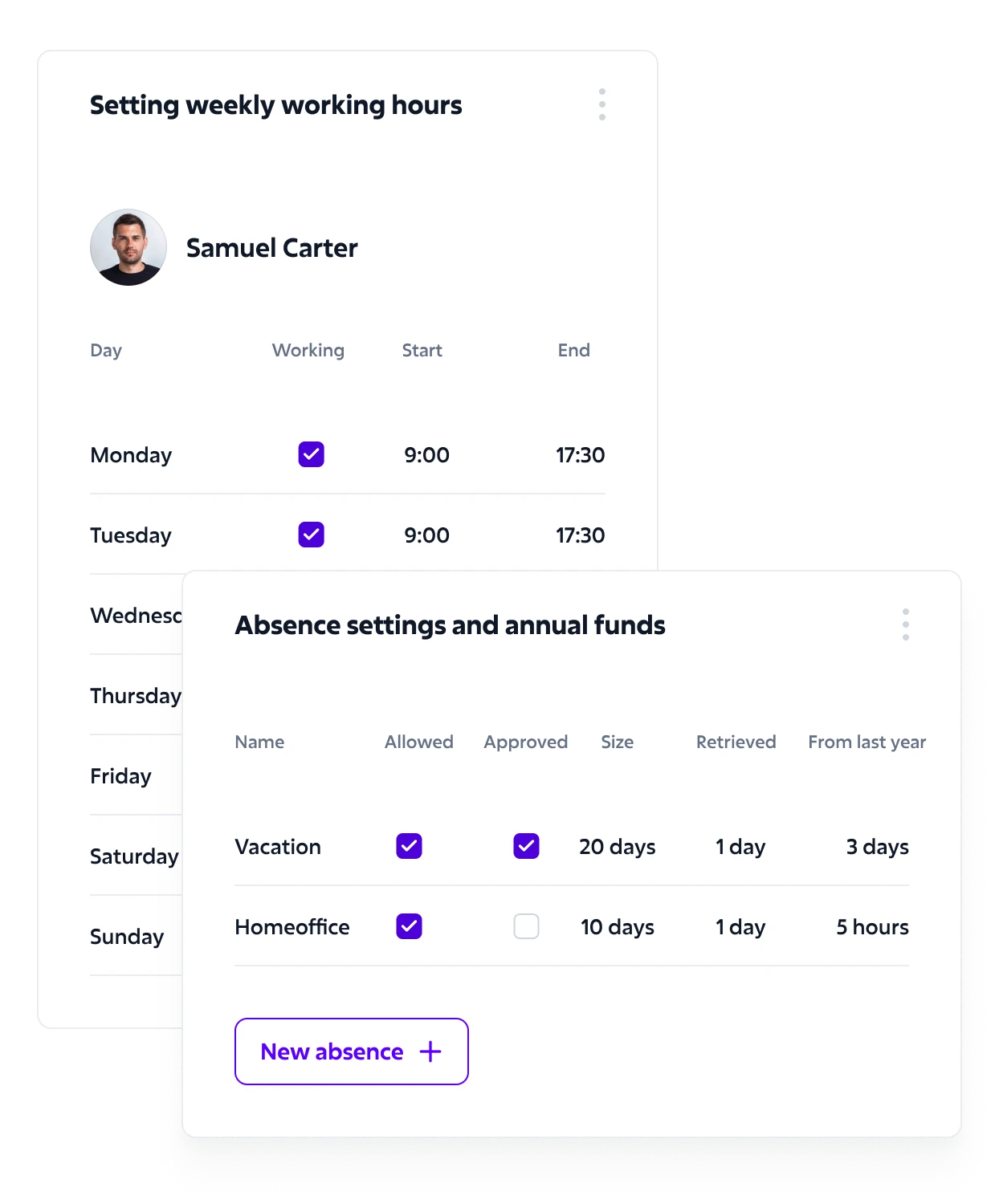Disable the Vacation Allowed checkbox
Screen dimensions: 999x1204
pos(410,846)
